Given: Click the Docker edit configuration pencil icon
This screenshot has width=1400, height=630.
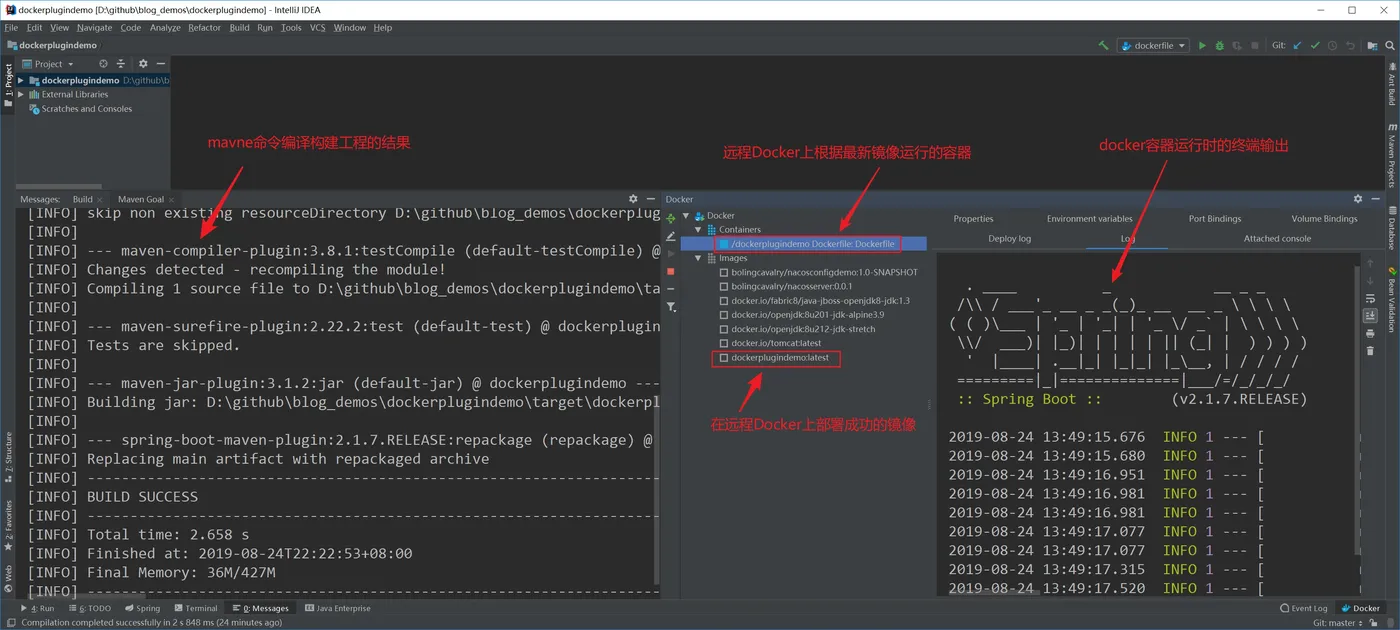Looking at the screenshot, I should pyautogui.click(x=671, y=236).
